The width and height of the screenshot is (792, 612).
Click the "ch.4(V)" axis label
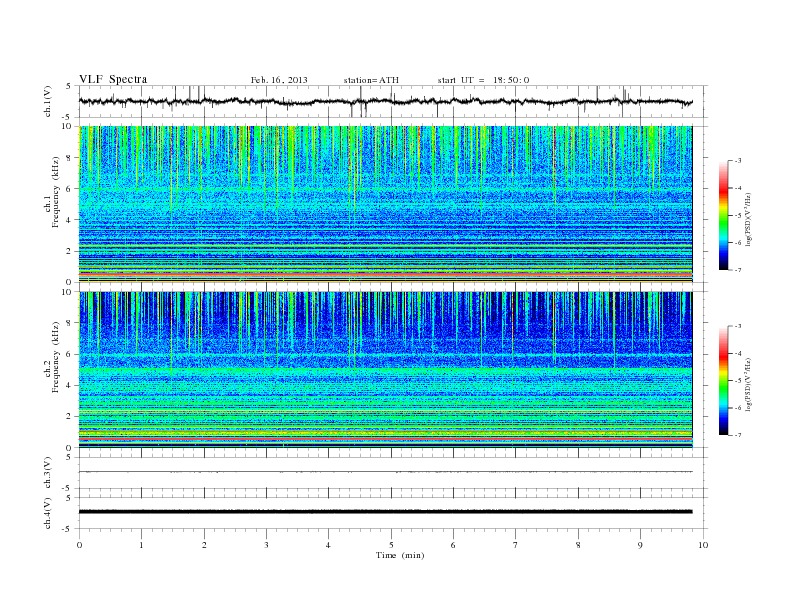click(48, 513)
